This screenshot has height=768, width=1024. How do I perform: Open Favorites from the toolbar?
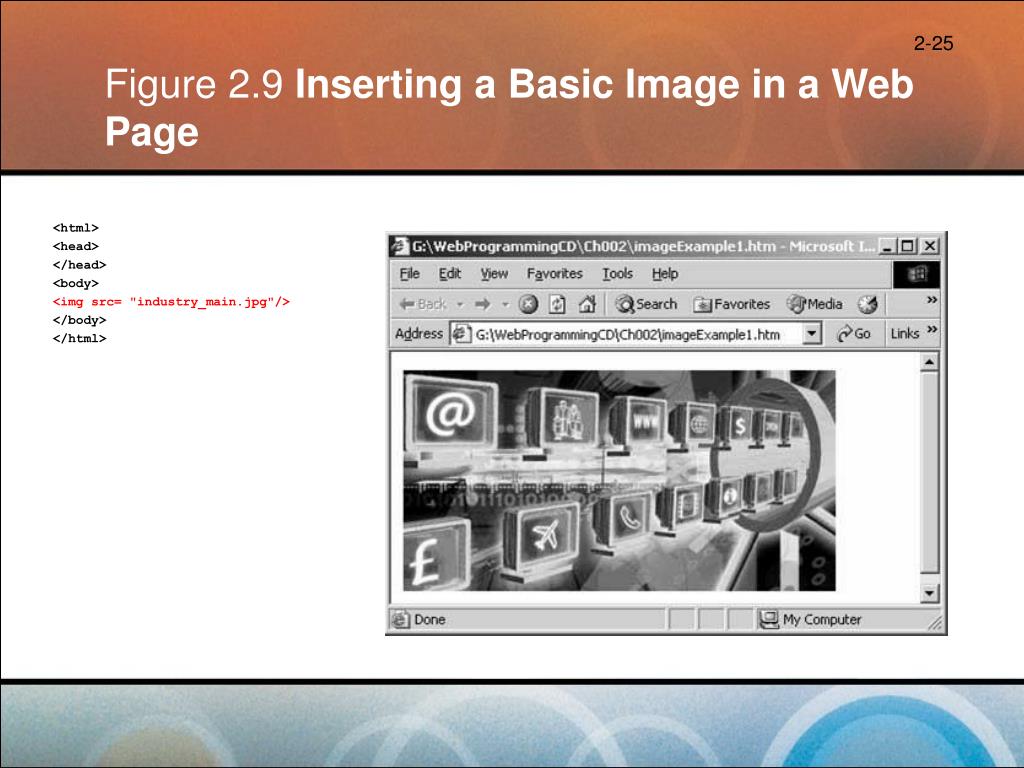[x=731, y=304]
